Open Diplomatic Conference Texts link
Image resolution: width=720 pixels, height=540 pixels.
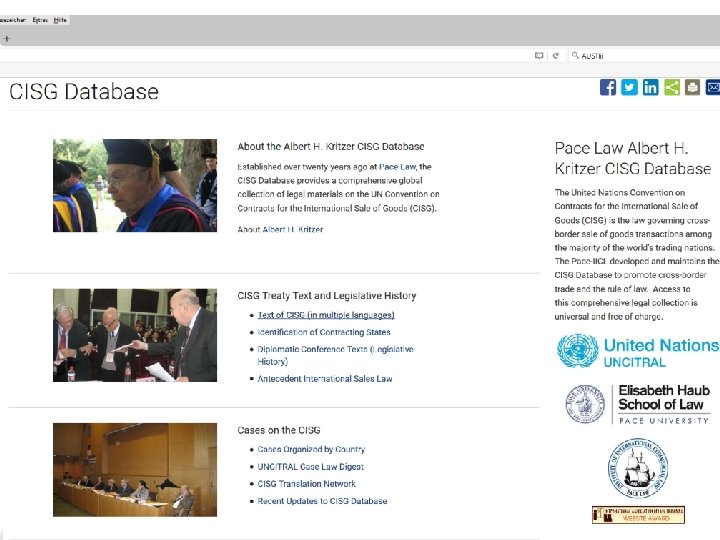(x=336, y=355)
